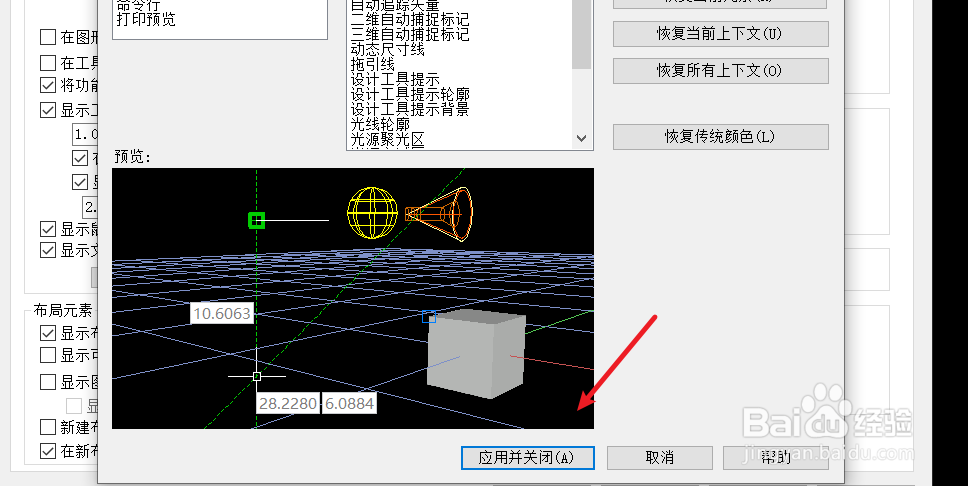Restore classic colors via 恢复传统颜色(L)
The height and width of the screenshot is (486, 968).
[x=720, y=136]
